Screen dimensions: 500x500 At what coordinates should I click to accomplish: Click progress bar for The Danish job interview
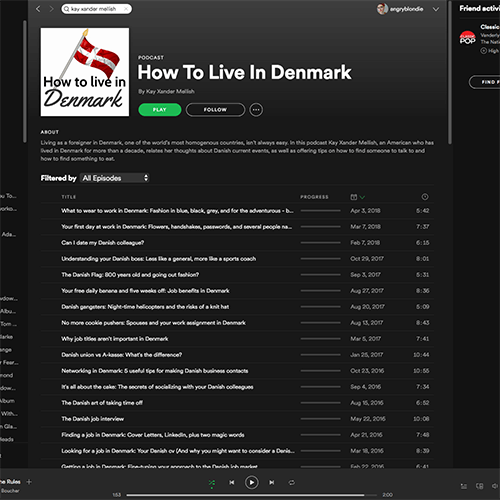point(320,419)
